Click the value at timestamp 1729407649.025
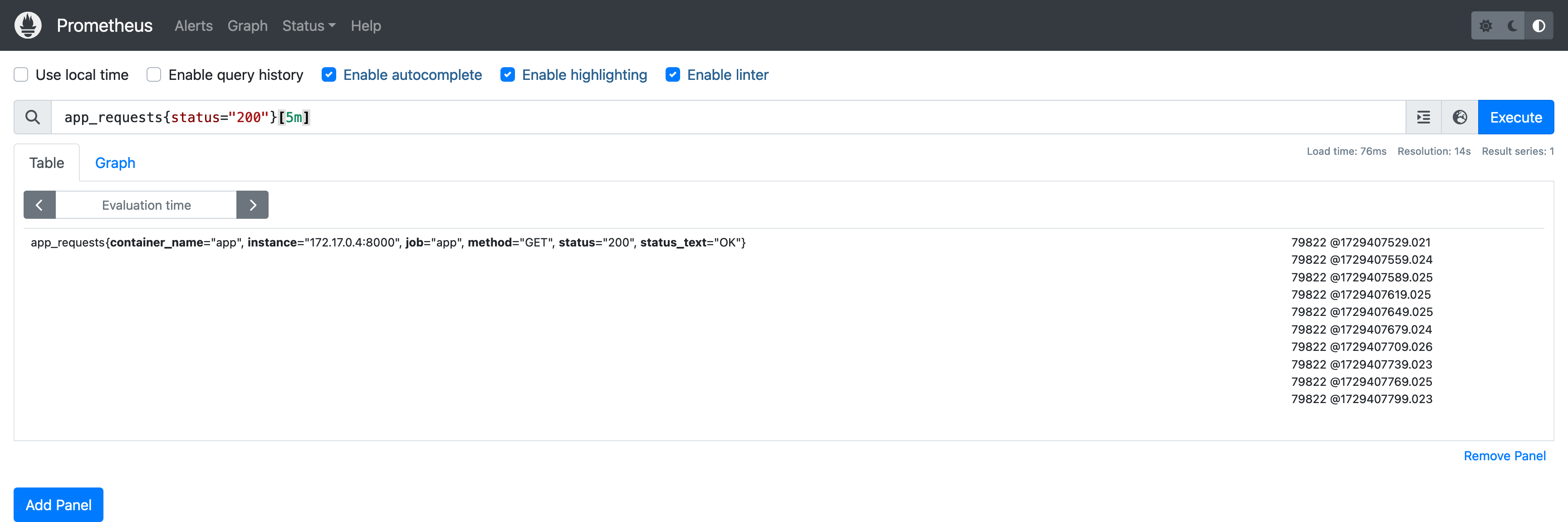This screenshot has height=522, width=1568. coord(1362,312)
